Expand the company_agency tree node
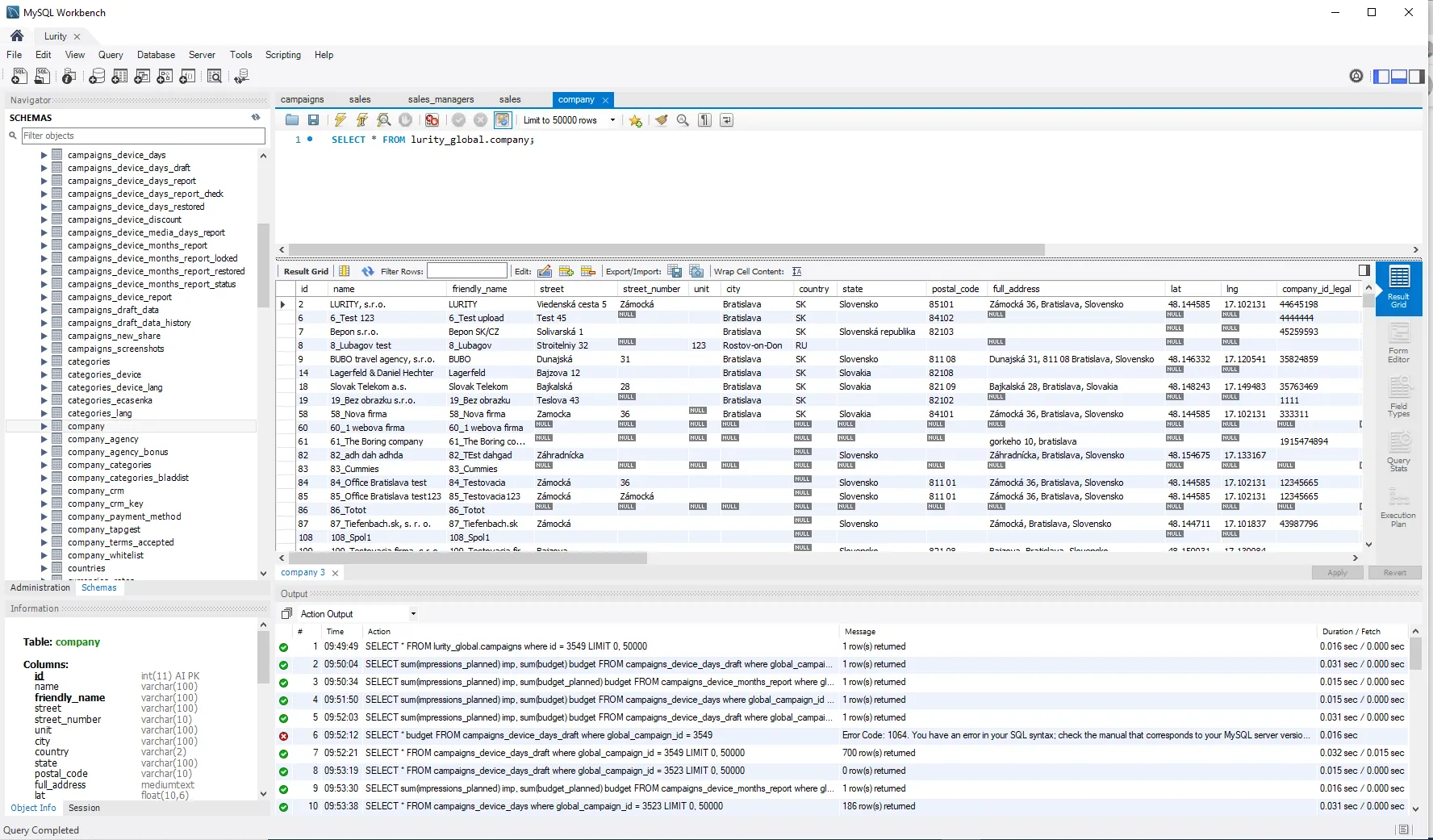This screenshot has height=840, width=1433. click(44, 439)
